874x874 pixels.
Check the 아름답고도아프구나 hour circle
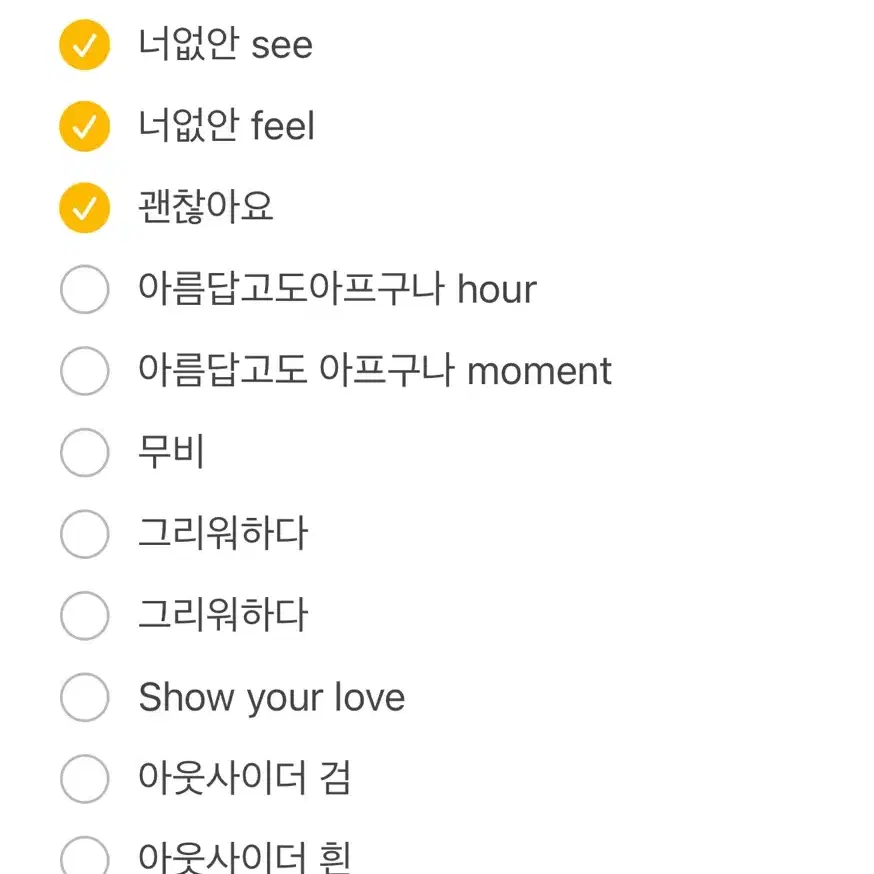pos(85,289)
